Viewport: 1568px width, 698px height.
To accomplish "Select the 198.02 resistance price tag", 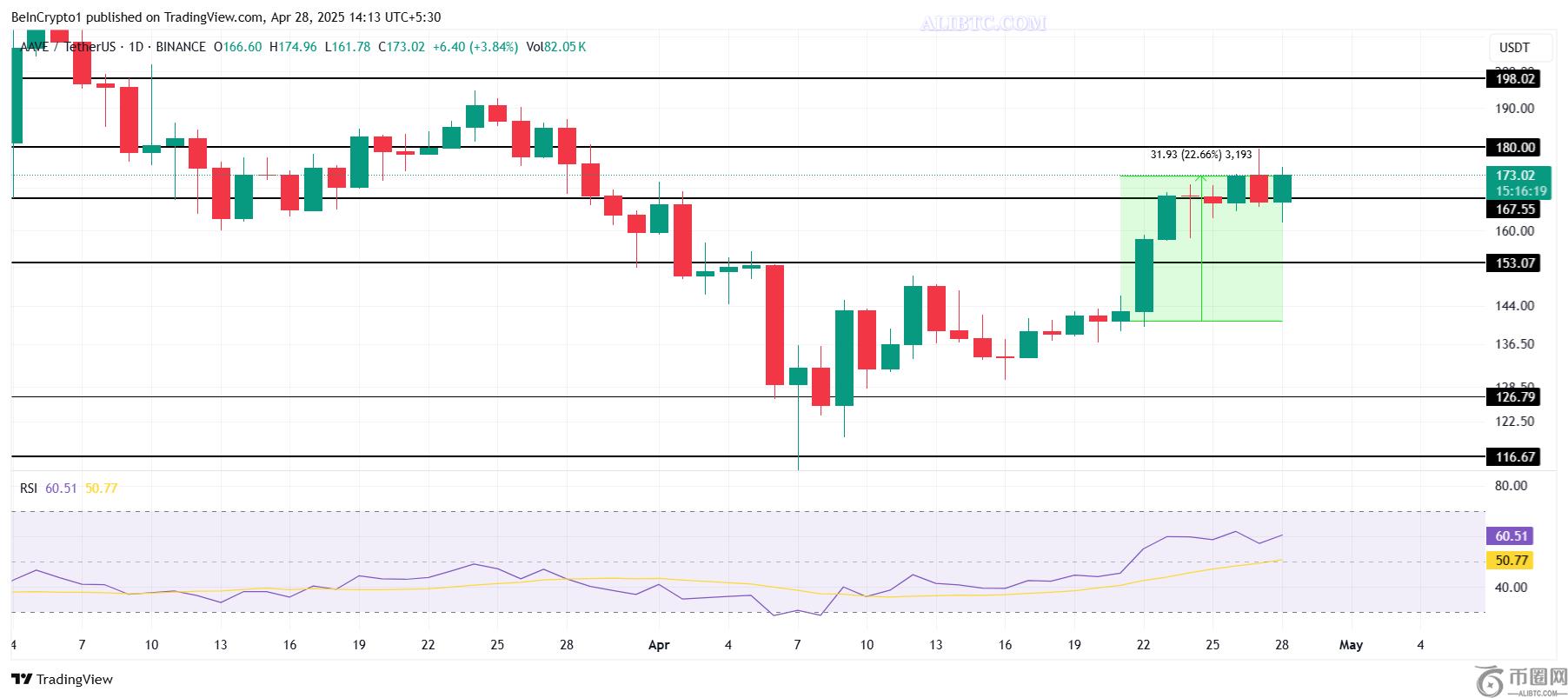I will 1514,79.
